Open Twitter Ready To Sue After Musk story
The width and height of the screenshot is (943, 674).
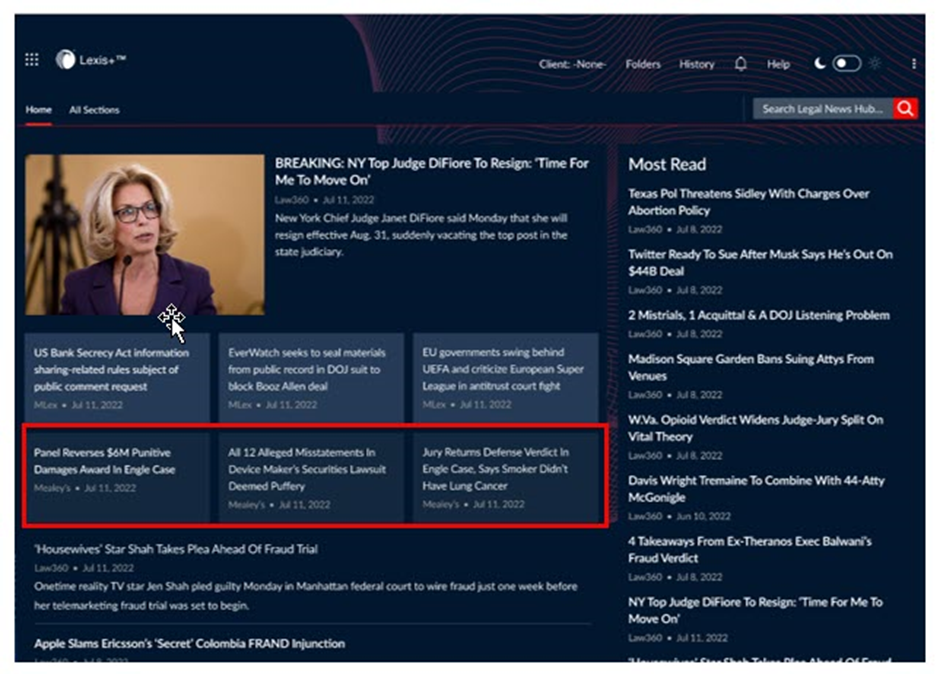[760, 263]
